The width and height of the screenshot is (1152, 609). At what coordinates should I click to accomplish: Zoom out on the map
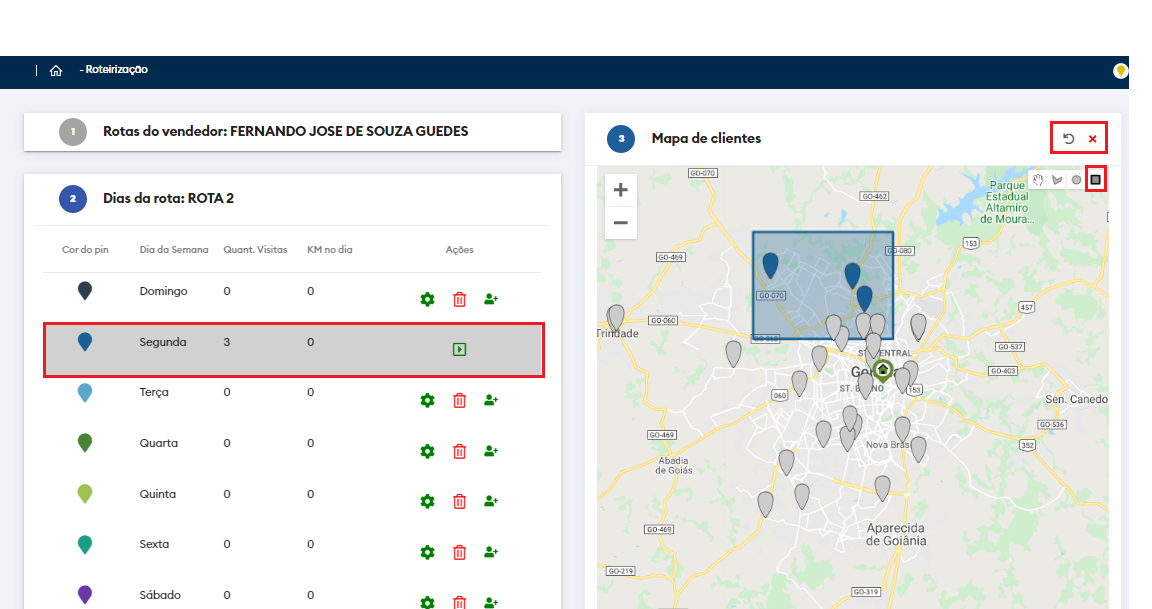coord(620,222)
